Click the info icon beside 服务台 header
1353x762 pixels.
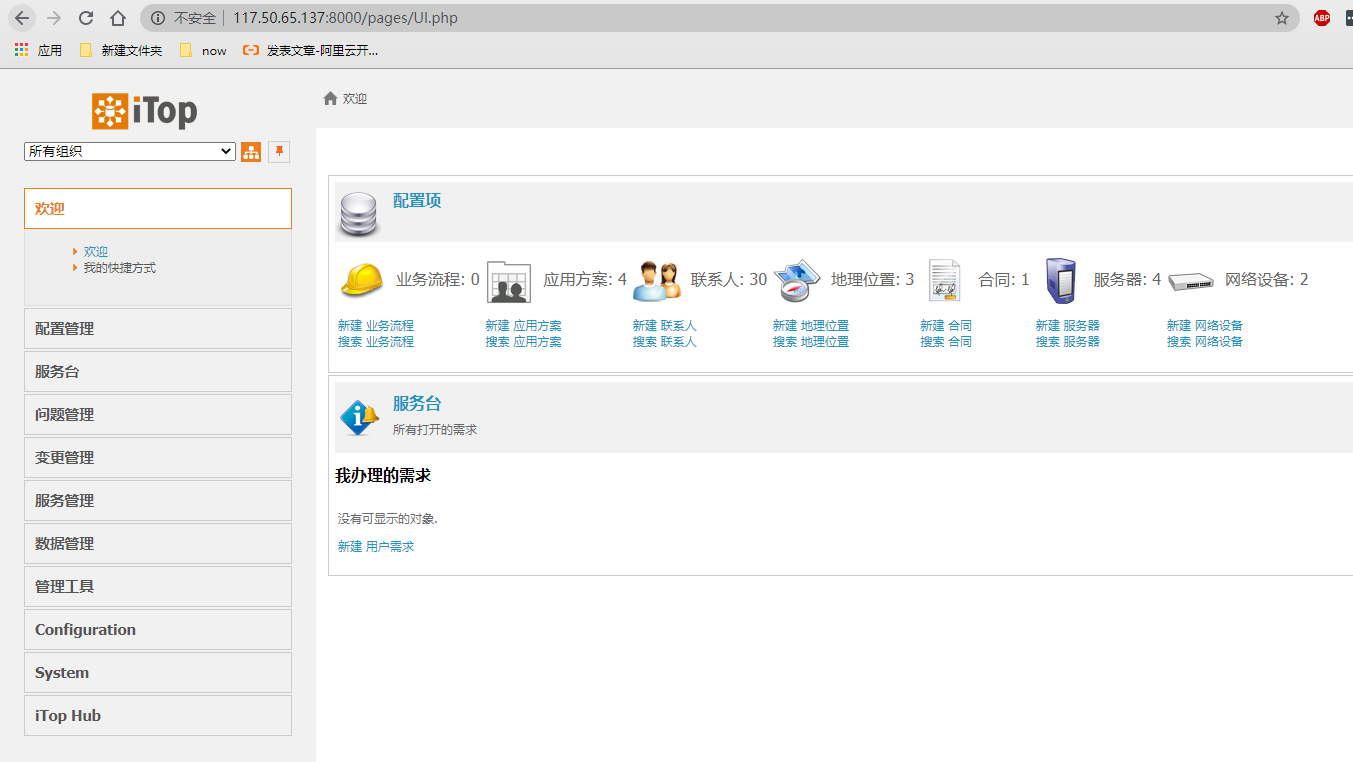pyautogui.click(x=358, y=416)
